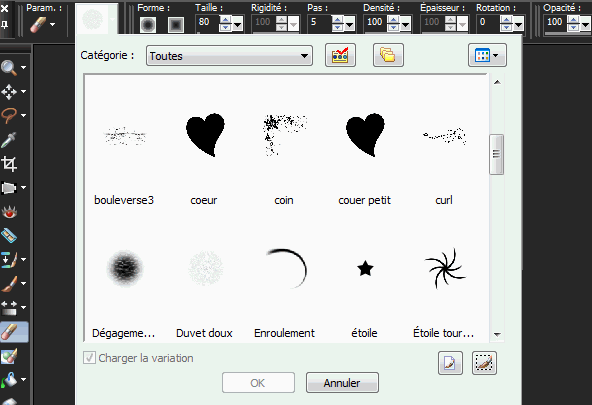Screen dimensions: 592x405
Task: Choose the square brush shape
Action: 176,25
